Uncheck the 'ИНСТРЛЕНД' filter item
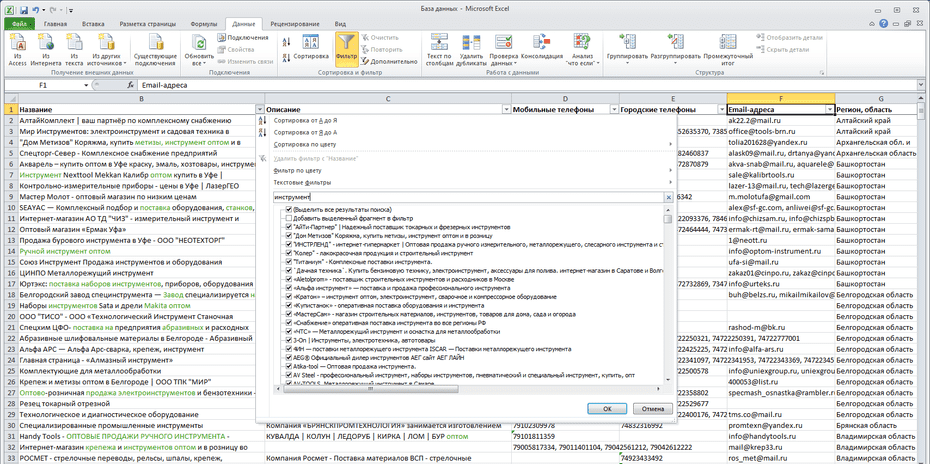The width and height of the screenshot is (930, 464). [289, 244]
